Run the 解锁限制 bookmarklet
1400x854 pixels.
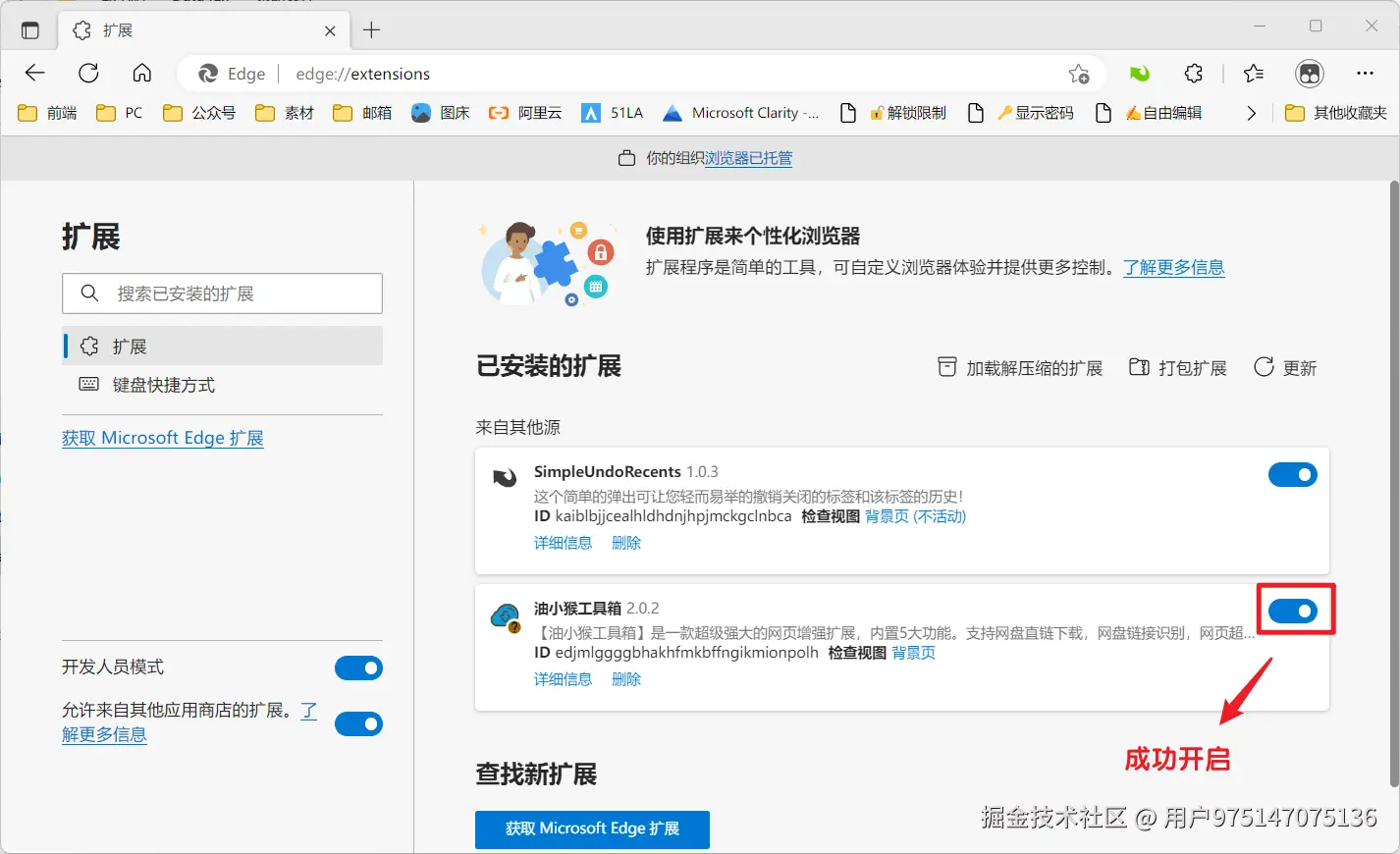[x=893, y=113]
